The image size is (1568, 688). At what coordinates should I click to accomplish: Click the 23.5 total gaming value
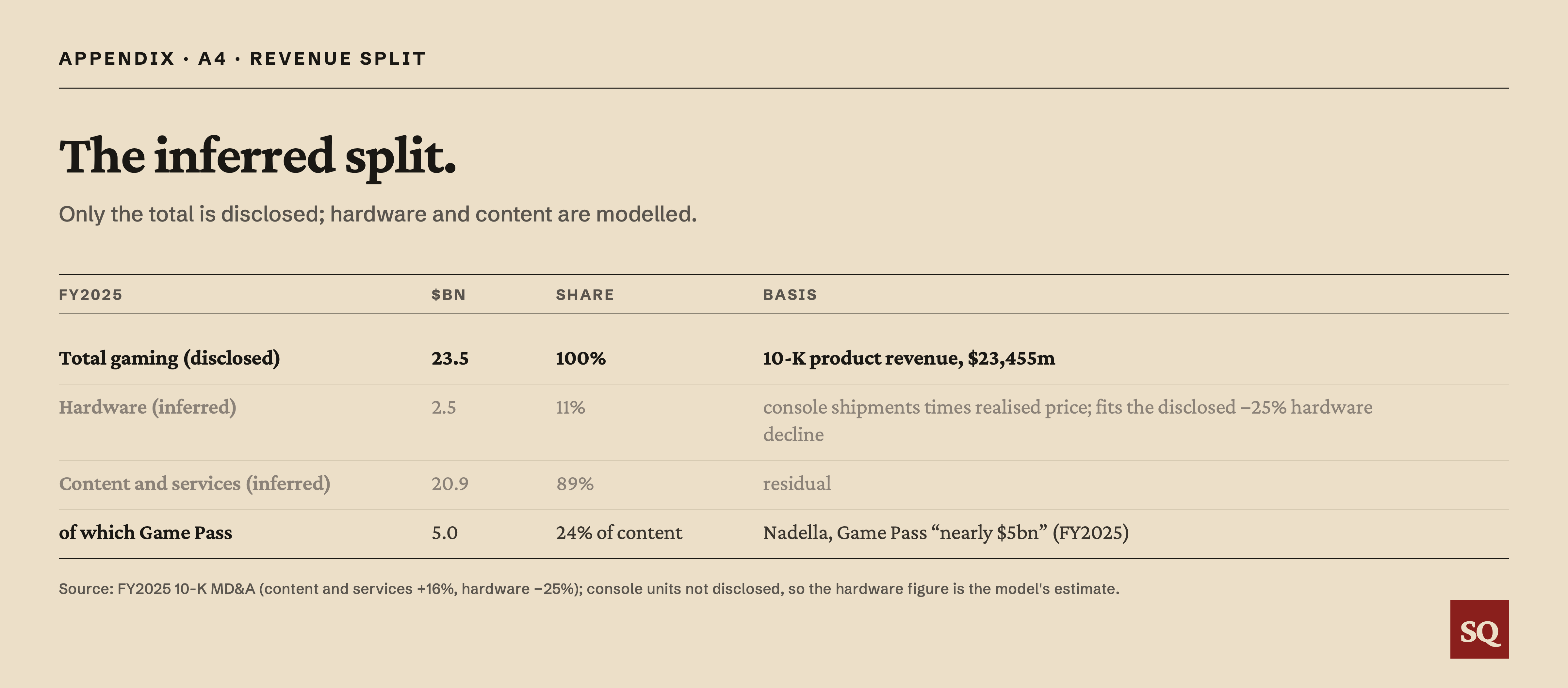[450, 358]
